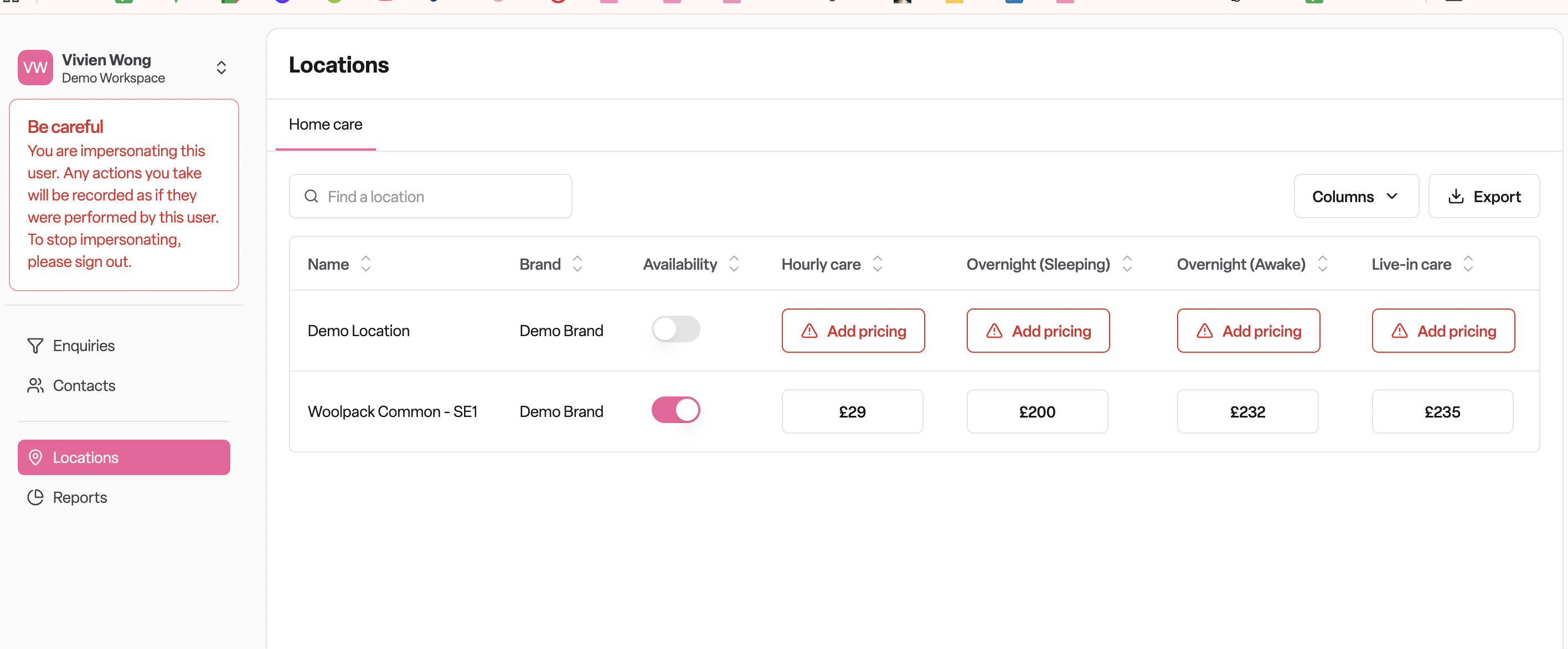Sort table by Name column
1568x649 pixels.
[366, 264]
